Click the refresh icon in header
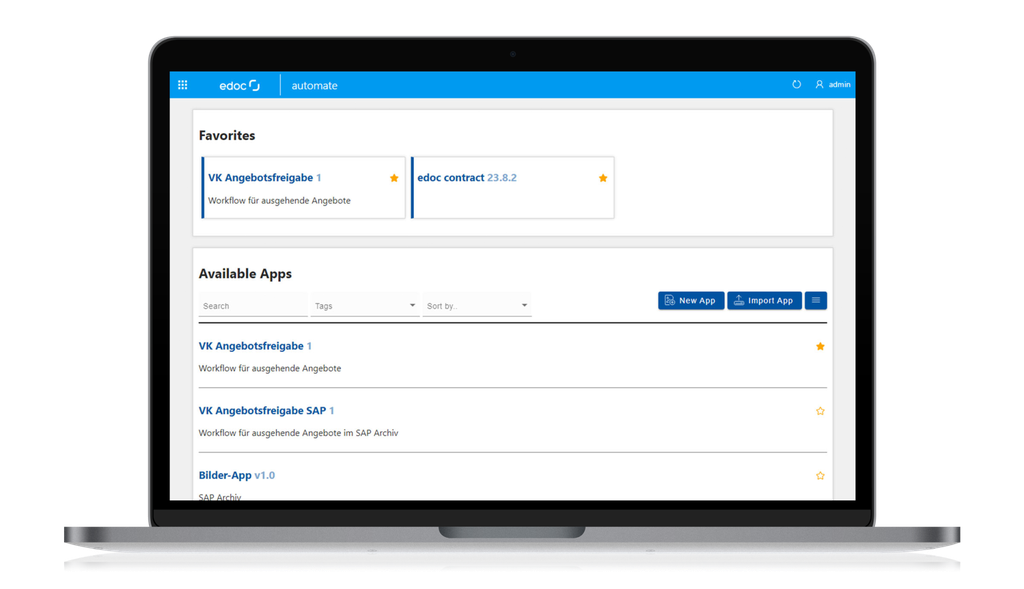The width and height of the screenshot is (1024, 589). [796, 84]
